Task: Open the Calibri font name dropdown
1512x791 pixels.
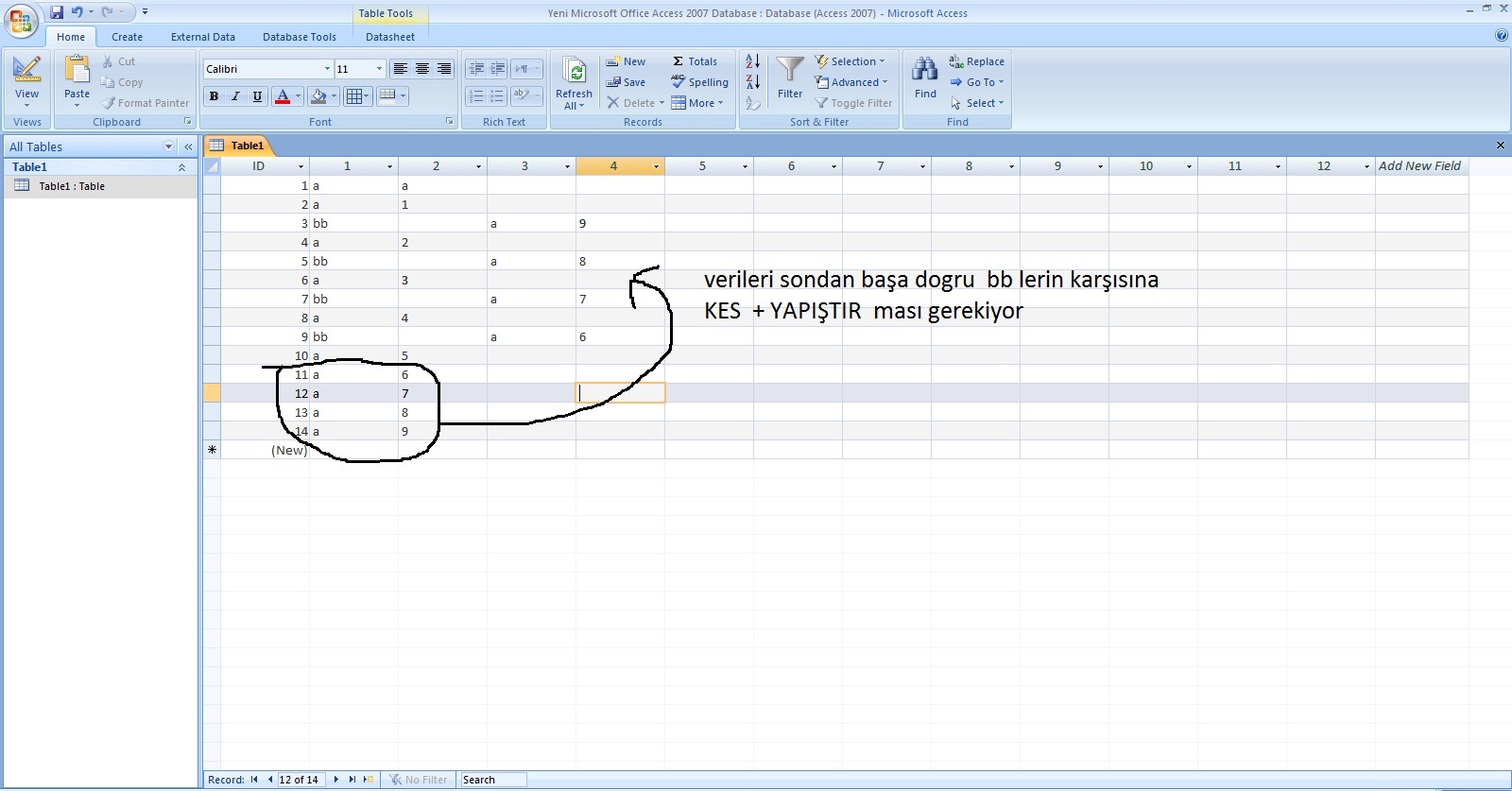Action: 327,69
